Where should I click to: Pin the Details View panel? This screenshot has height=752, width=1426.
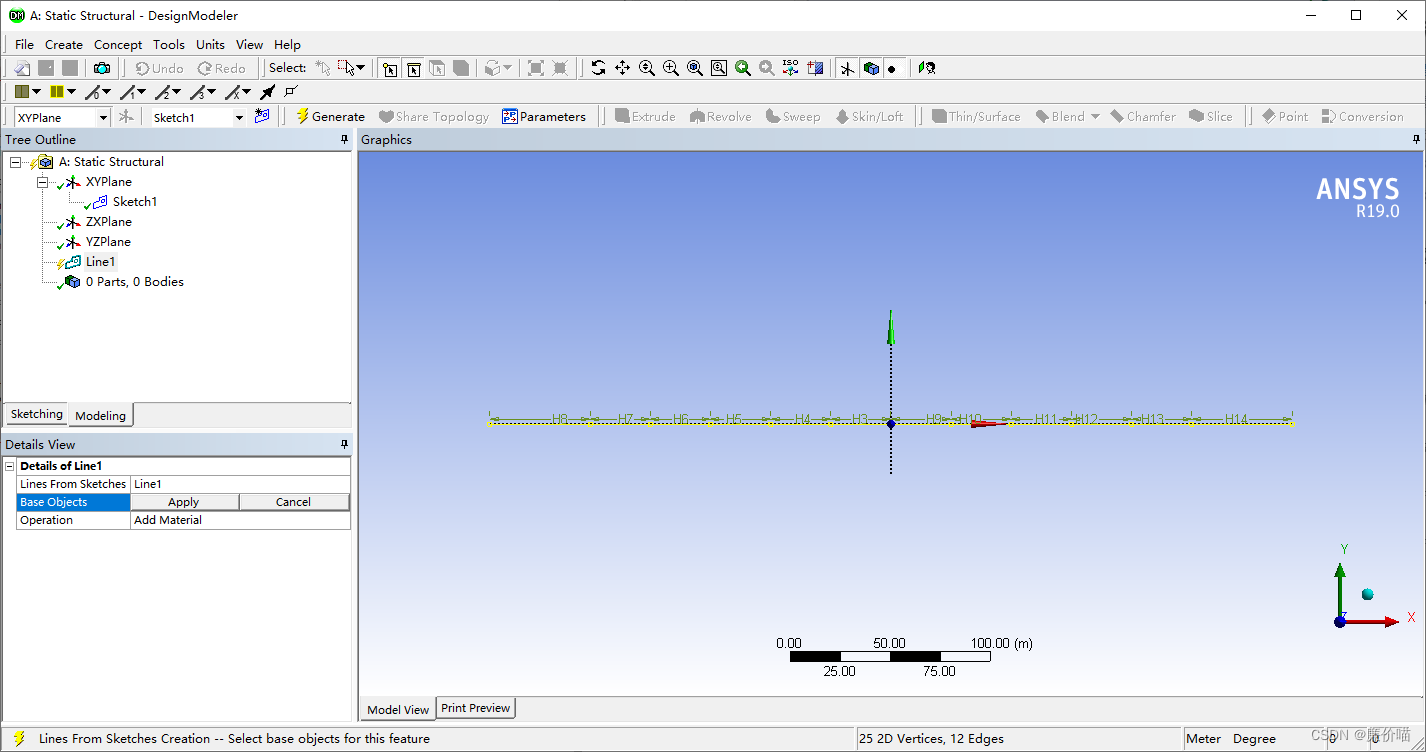[x=345, y=445]
